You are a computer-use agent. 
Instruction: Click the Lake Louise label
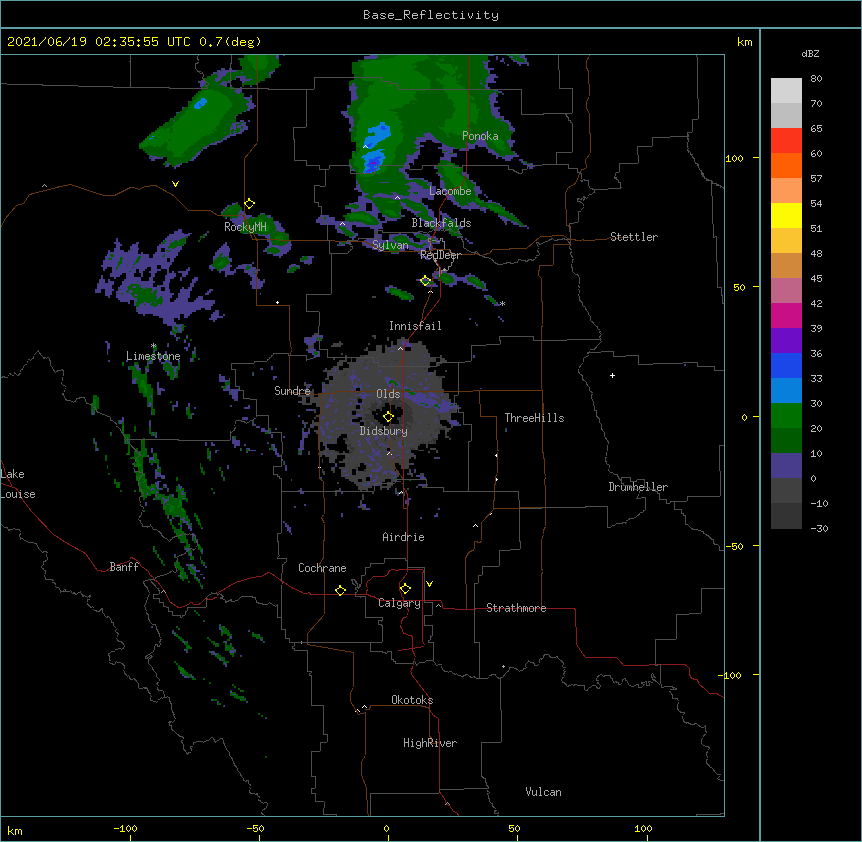tap(18, 484)
